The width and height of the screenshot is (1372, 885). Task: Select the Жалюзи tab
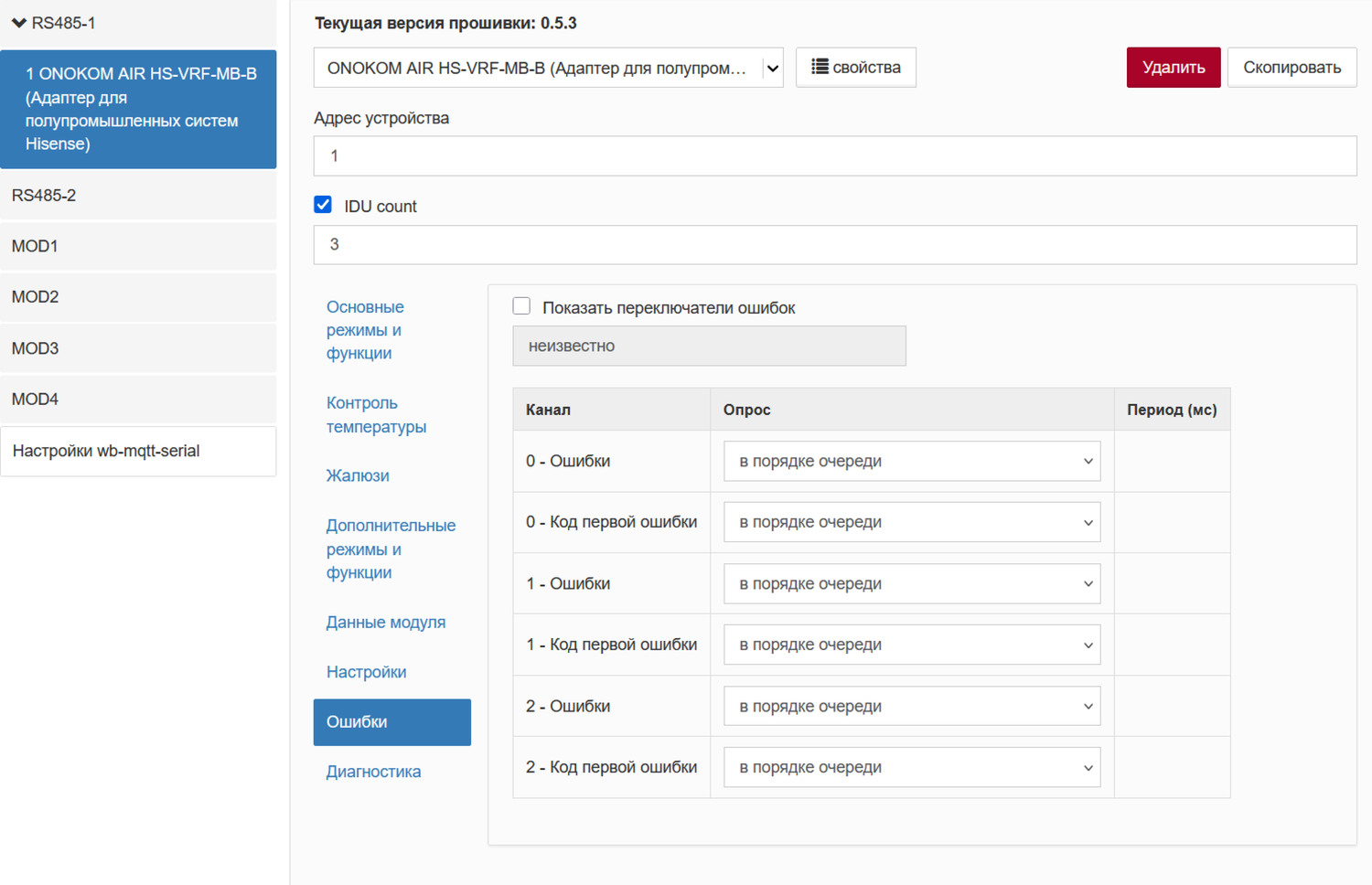[x=358, y=475]
